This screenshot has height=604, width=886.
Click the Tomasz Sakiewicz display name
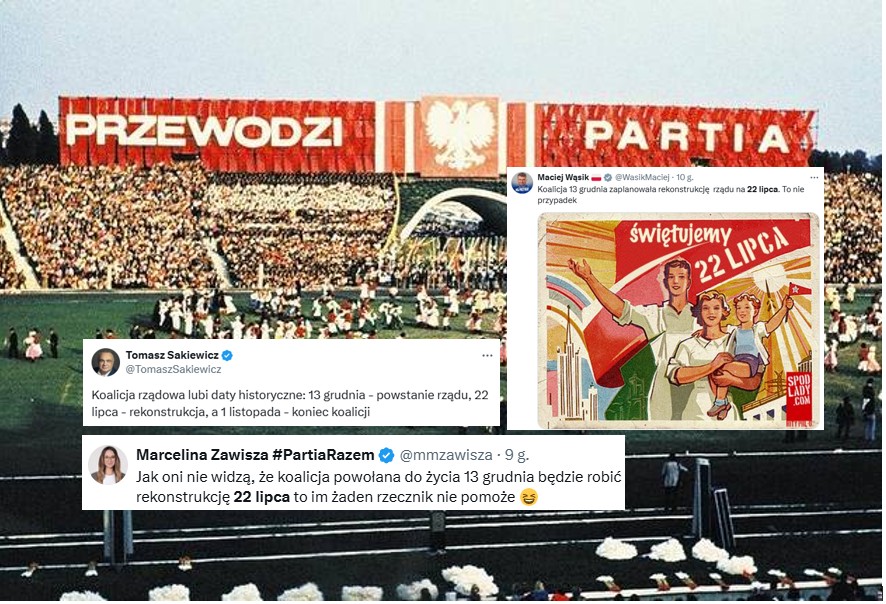pyautogui.click(x=172, y=355)
